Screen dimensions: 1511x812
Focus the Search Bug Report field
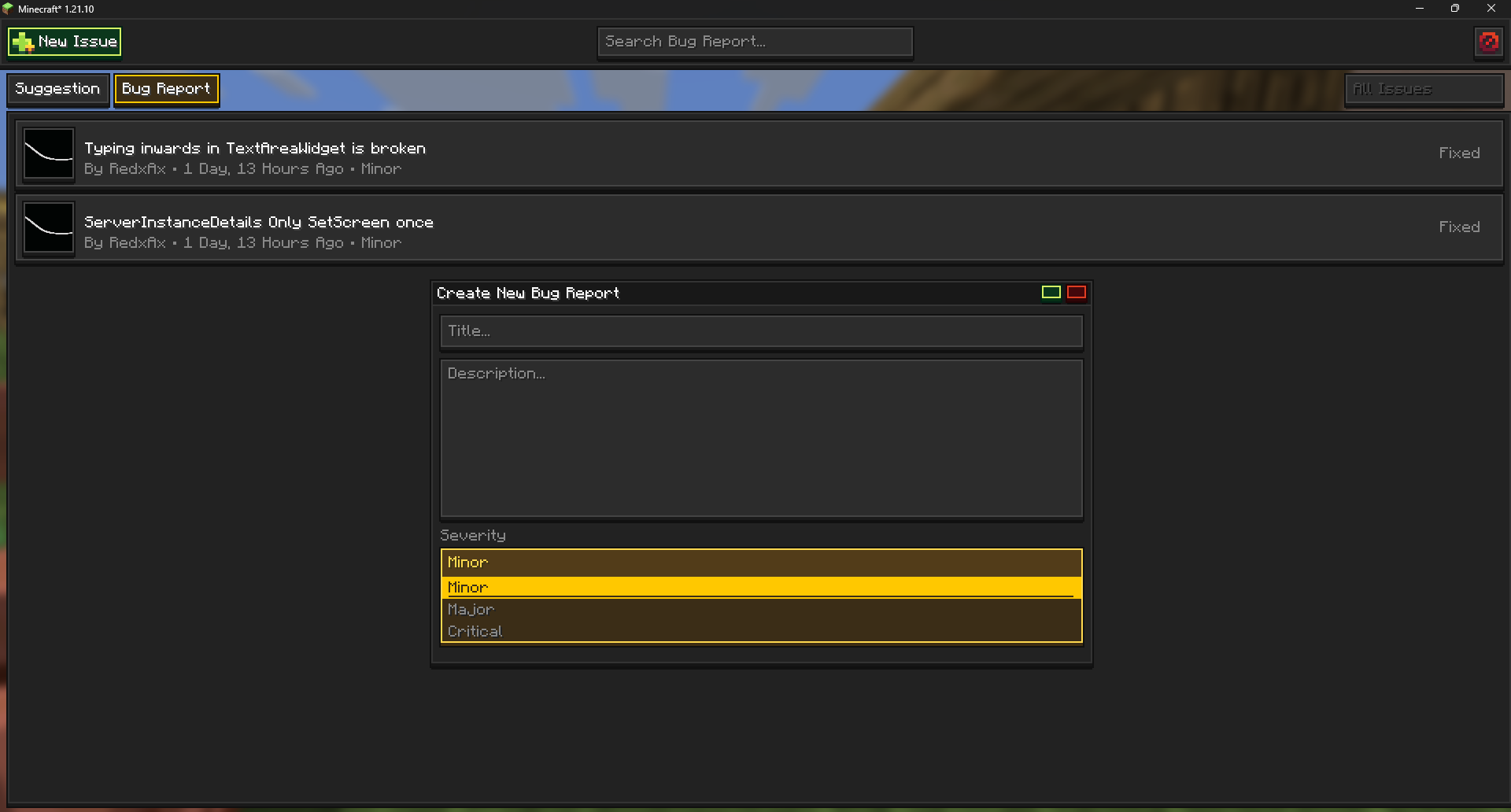755,42
